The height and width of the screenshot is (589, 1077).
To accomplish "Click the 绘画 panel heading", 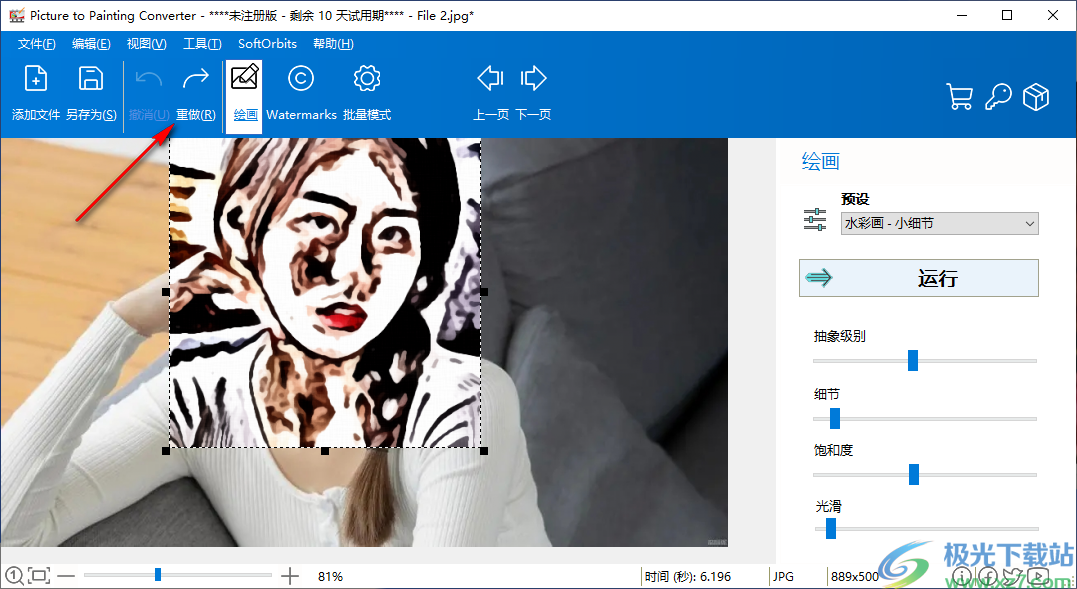I will point(821,162).
